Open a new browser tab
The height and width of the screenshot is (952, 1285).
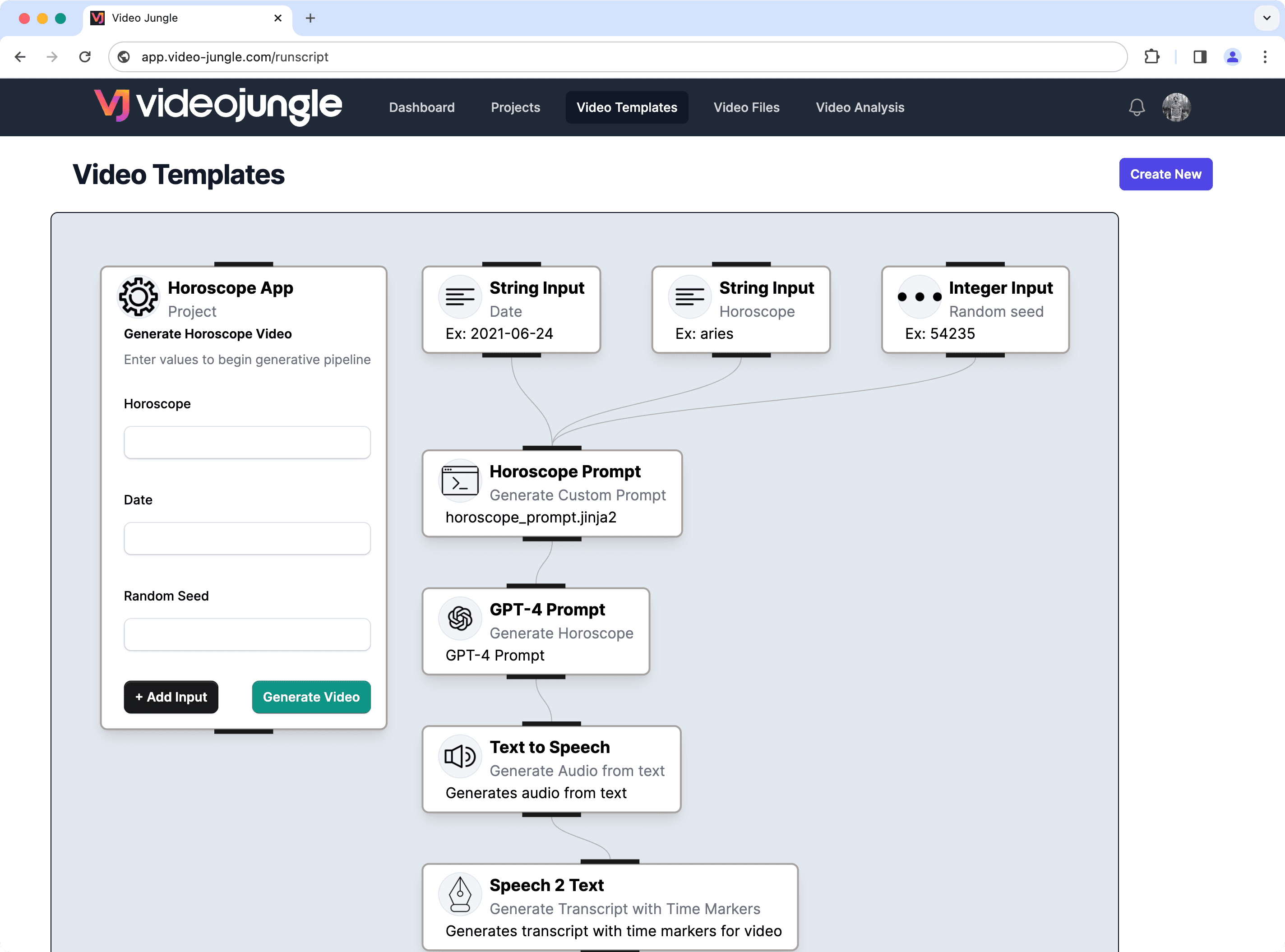coord(310,18)
